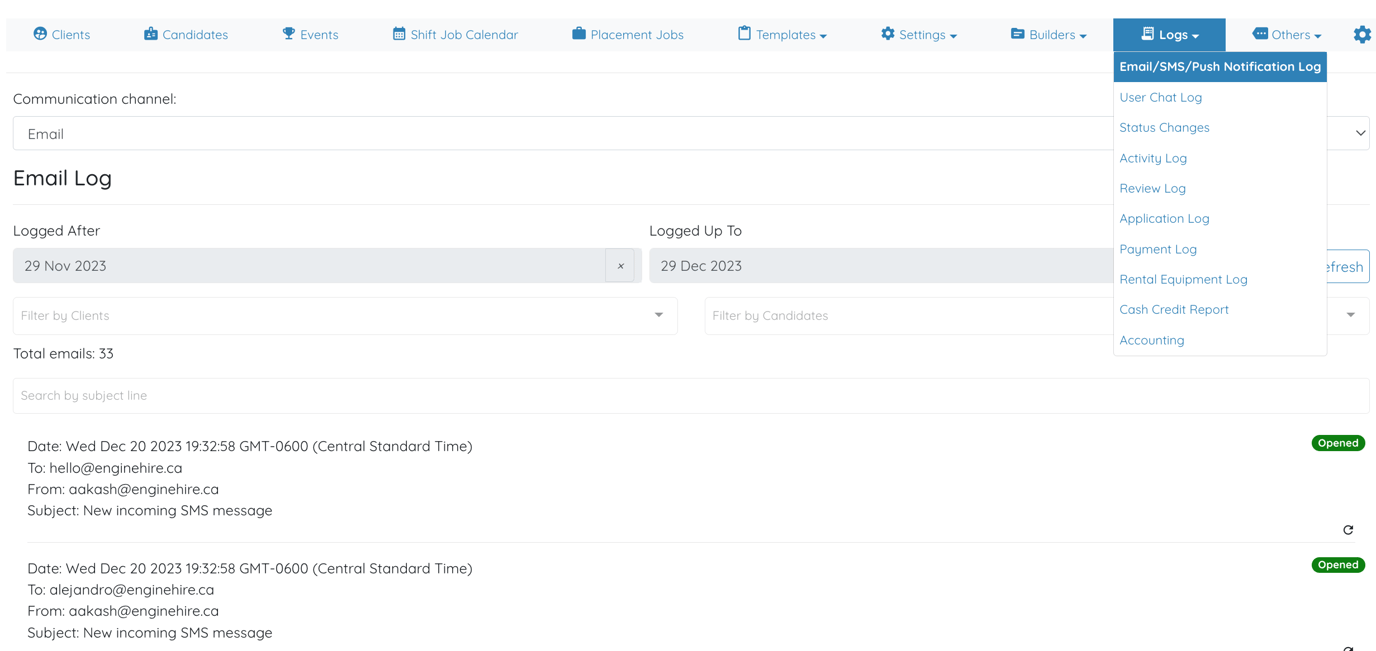This screenshot has width=1376, height=651.
Task: Open the settings gear in top right corner
Action: (1362, 34)
